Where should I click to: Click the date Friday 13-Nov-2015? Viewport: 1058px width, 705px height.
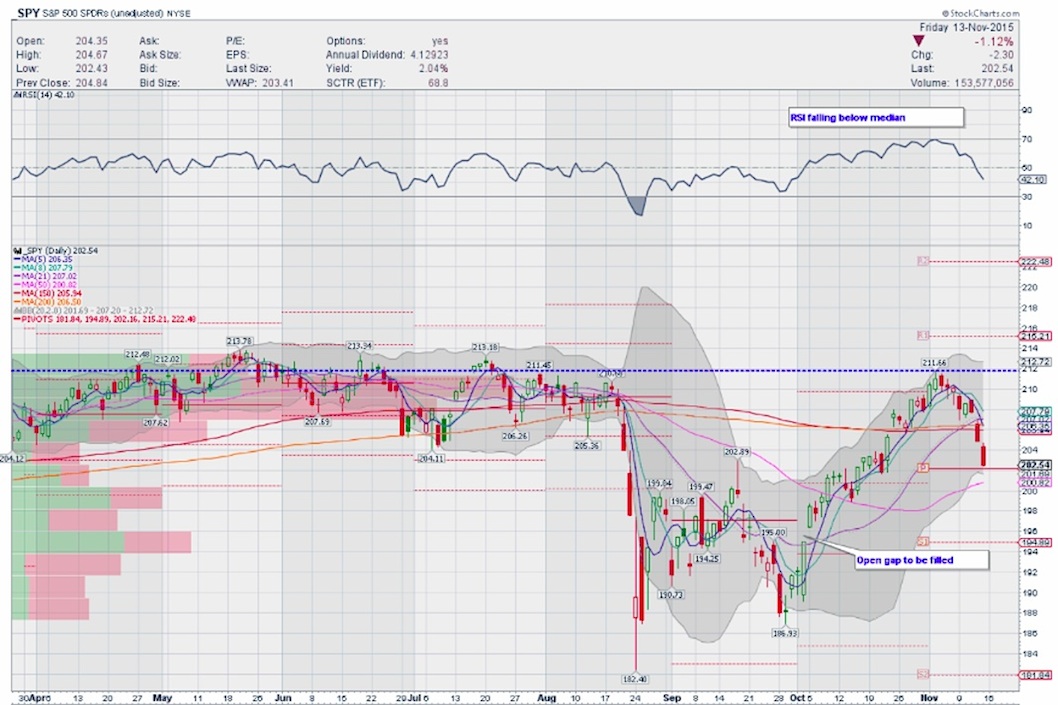966,28
